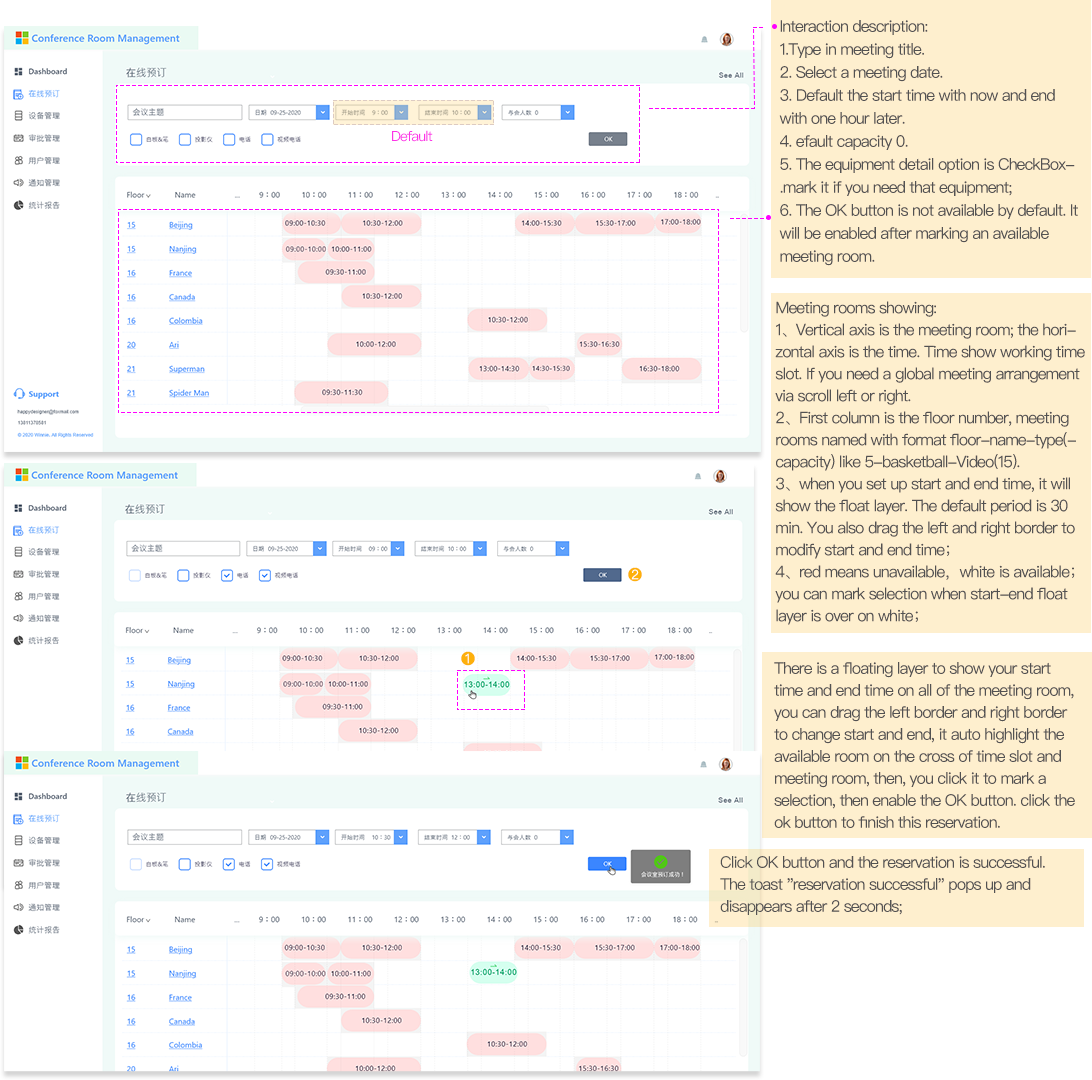The width and height of the screenshot is (1092, 1080).
Task: Open the user avatar in the top panel
Action: [x=726, y=39]
